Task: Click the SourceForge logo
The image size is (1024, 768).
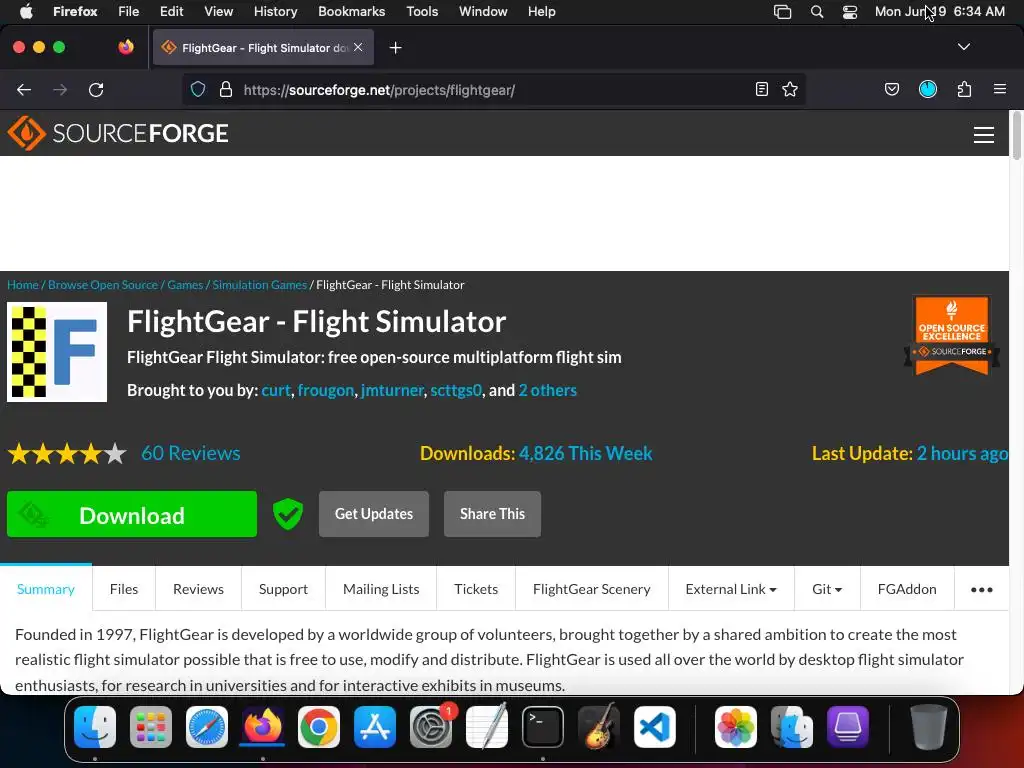Action: click(118, 133)
